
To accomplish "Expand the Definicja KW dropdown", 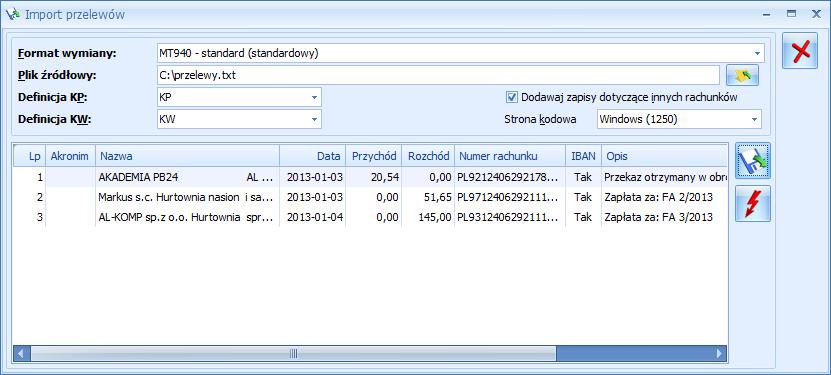I will pos(314,119).
